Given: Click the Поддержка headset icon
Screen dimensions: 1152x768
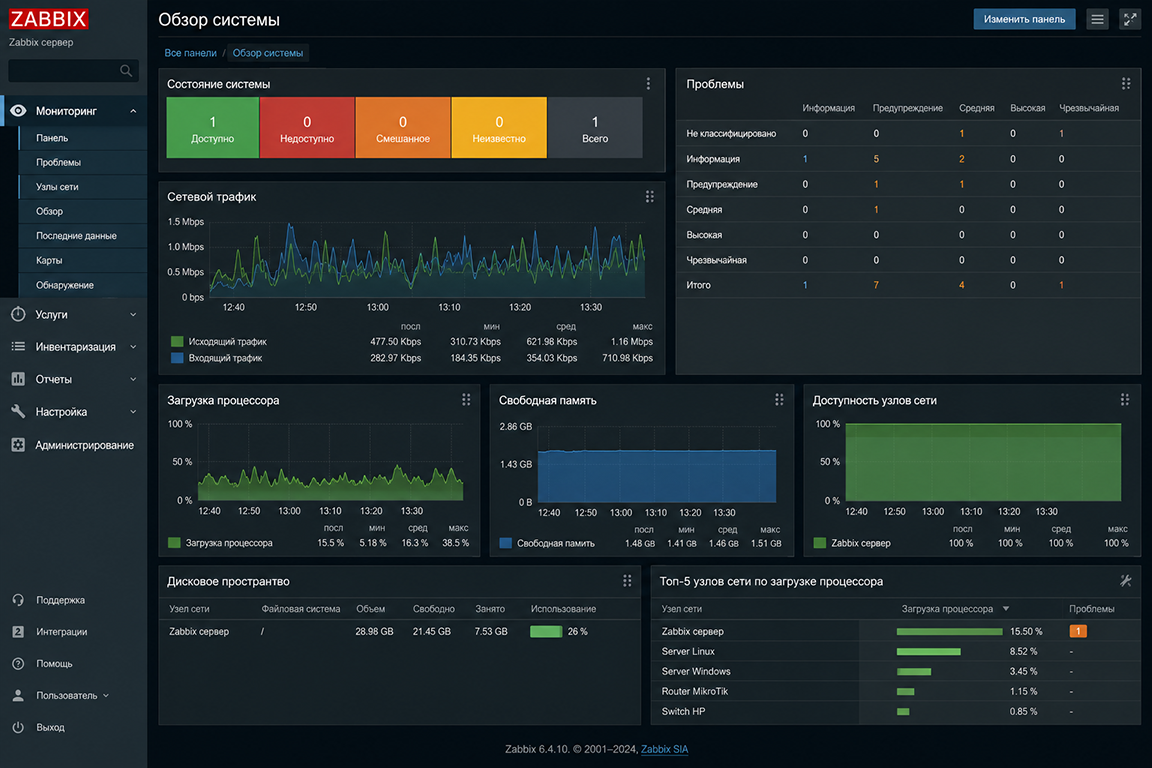Looking at the screenshot, I should pyautogui.click(x=18, y=600).
